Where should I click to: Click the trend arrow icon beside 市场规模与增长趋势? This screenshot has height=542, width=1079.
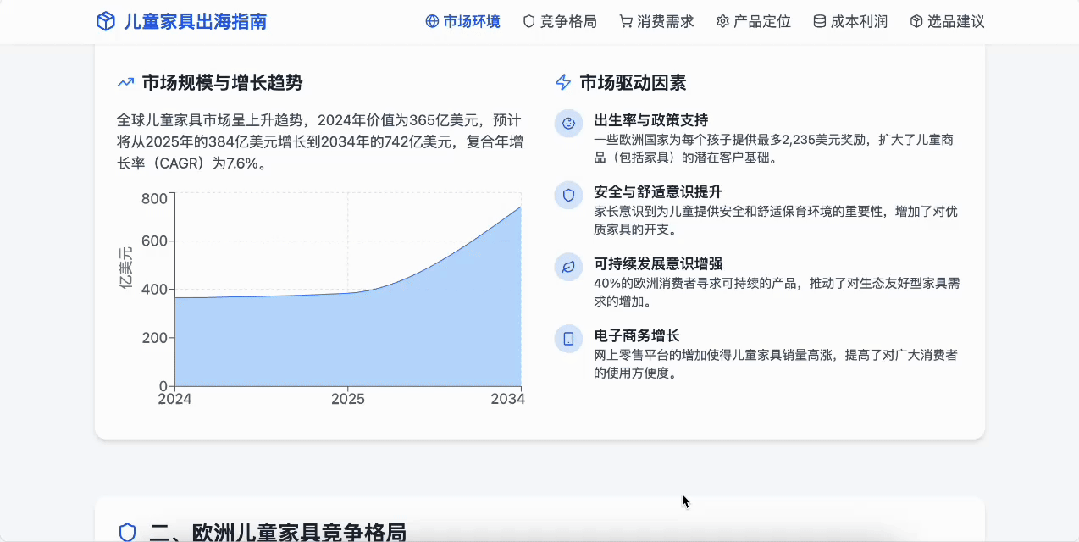(126, 83)
